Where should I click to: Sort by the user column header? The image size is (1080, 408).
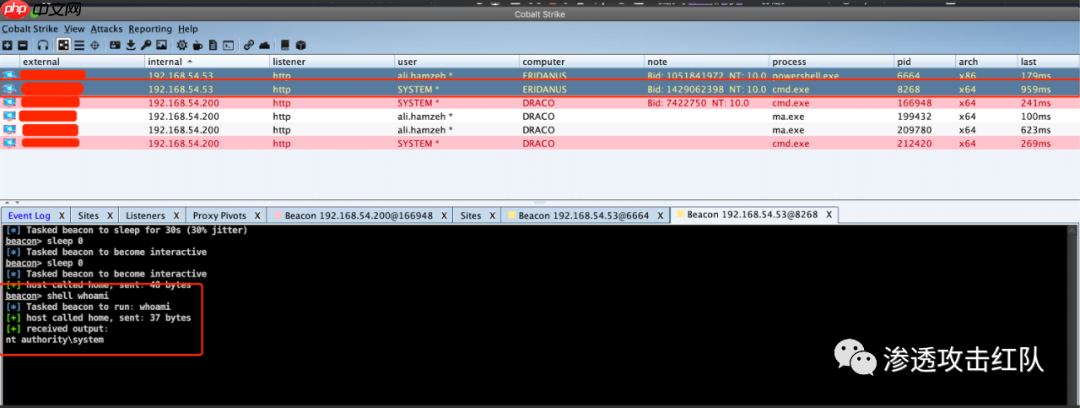[457, 62]
